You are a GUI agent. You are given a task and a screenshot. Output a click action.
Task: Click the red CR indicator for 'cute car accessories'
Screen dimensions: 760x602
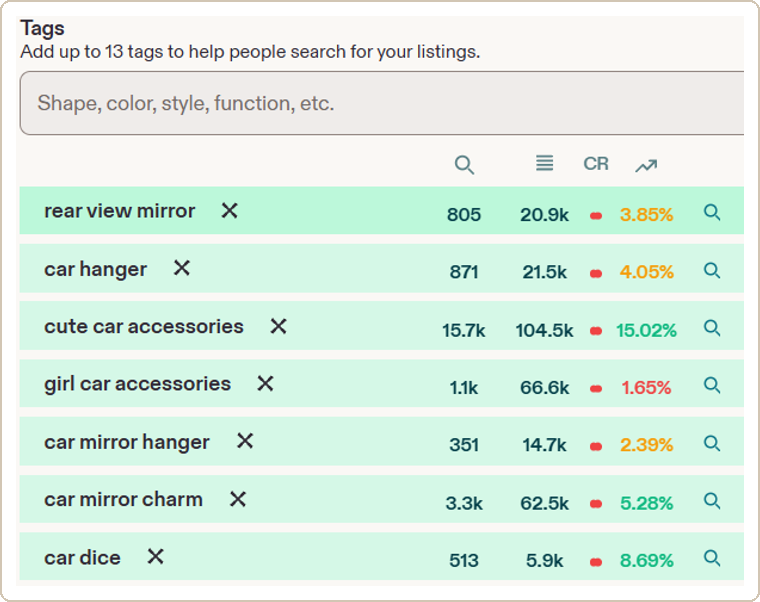point(596,331)
